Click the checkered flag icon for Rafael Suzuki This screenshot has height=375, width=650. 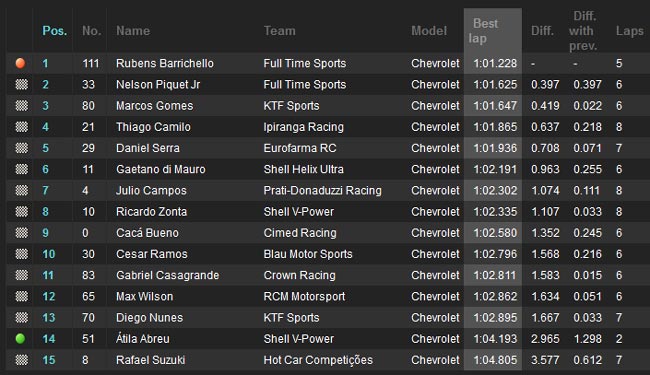click(22, 360)
